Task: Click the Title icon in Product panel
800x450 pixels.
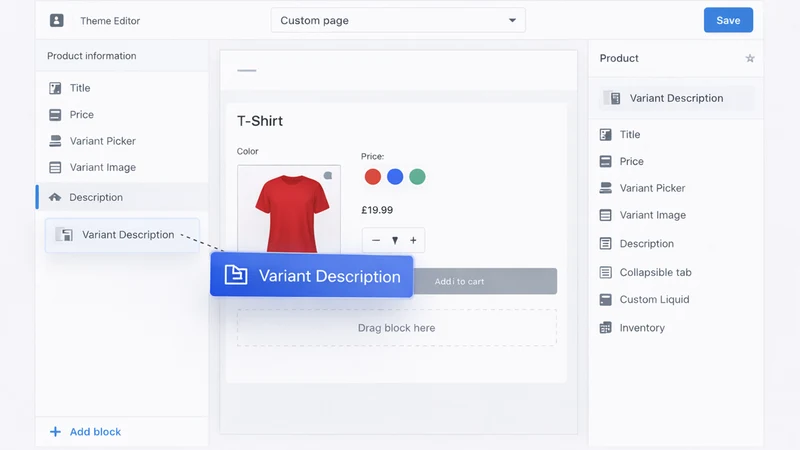Action: 606,135
